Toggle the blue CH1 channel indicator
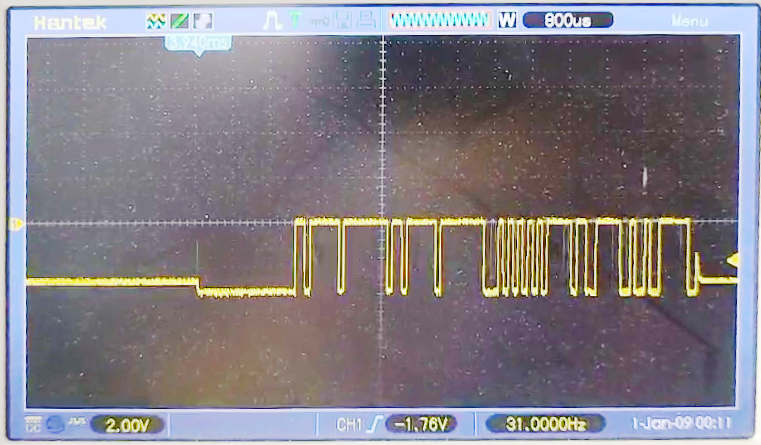761x445 pixels. click(x=52, y=425)
